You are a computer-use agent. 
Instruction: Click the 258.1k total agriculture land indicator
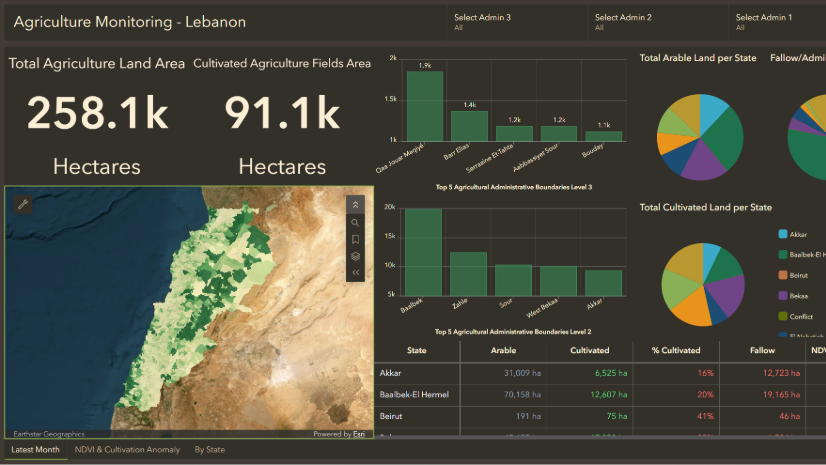tap(97, 113)
